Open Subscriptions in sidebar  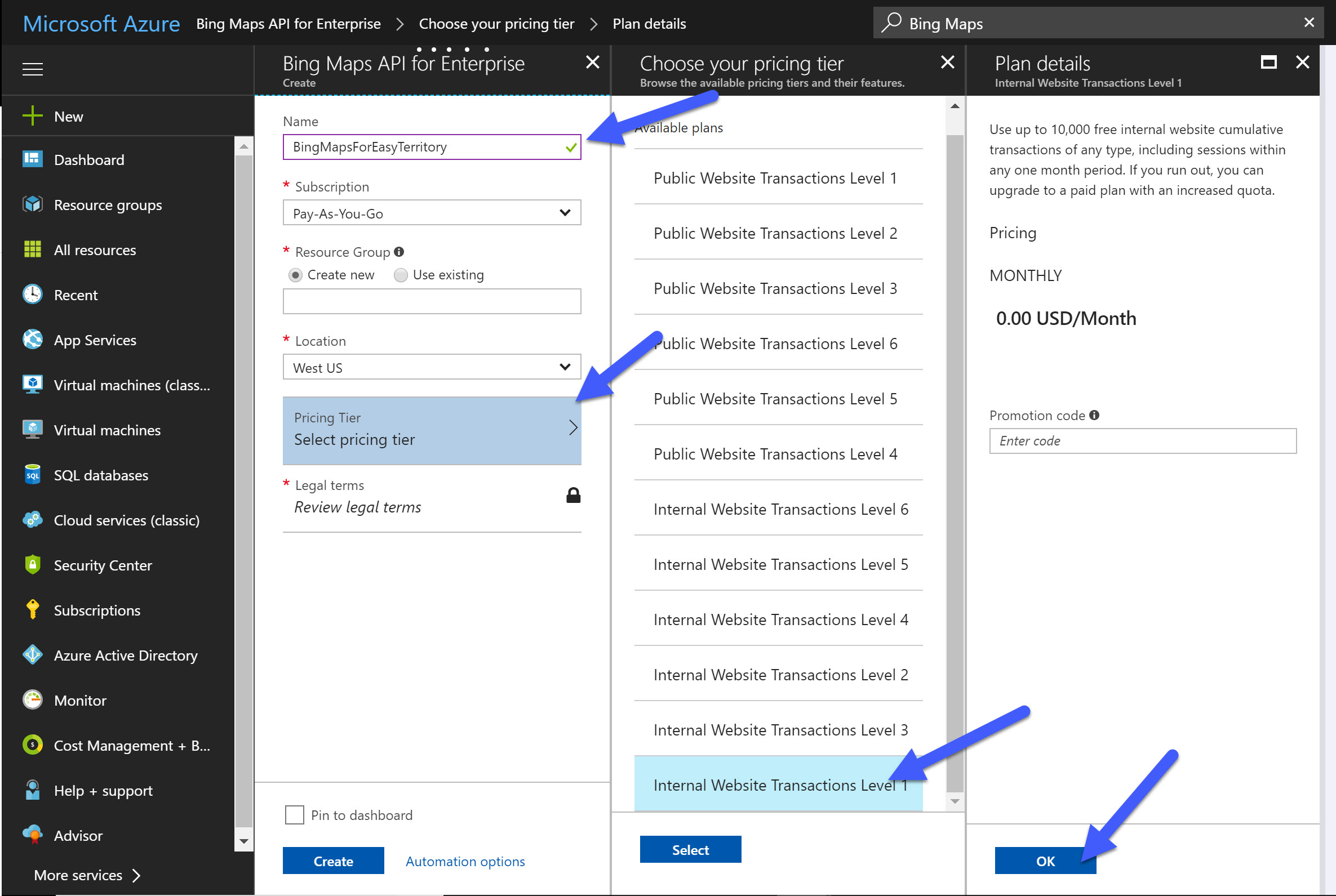(96, 610)
